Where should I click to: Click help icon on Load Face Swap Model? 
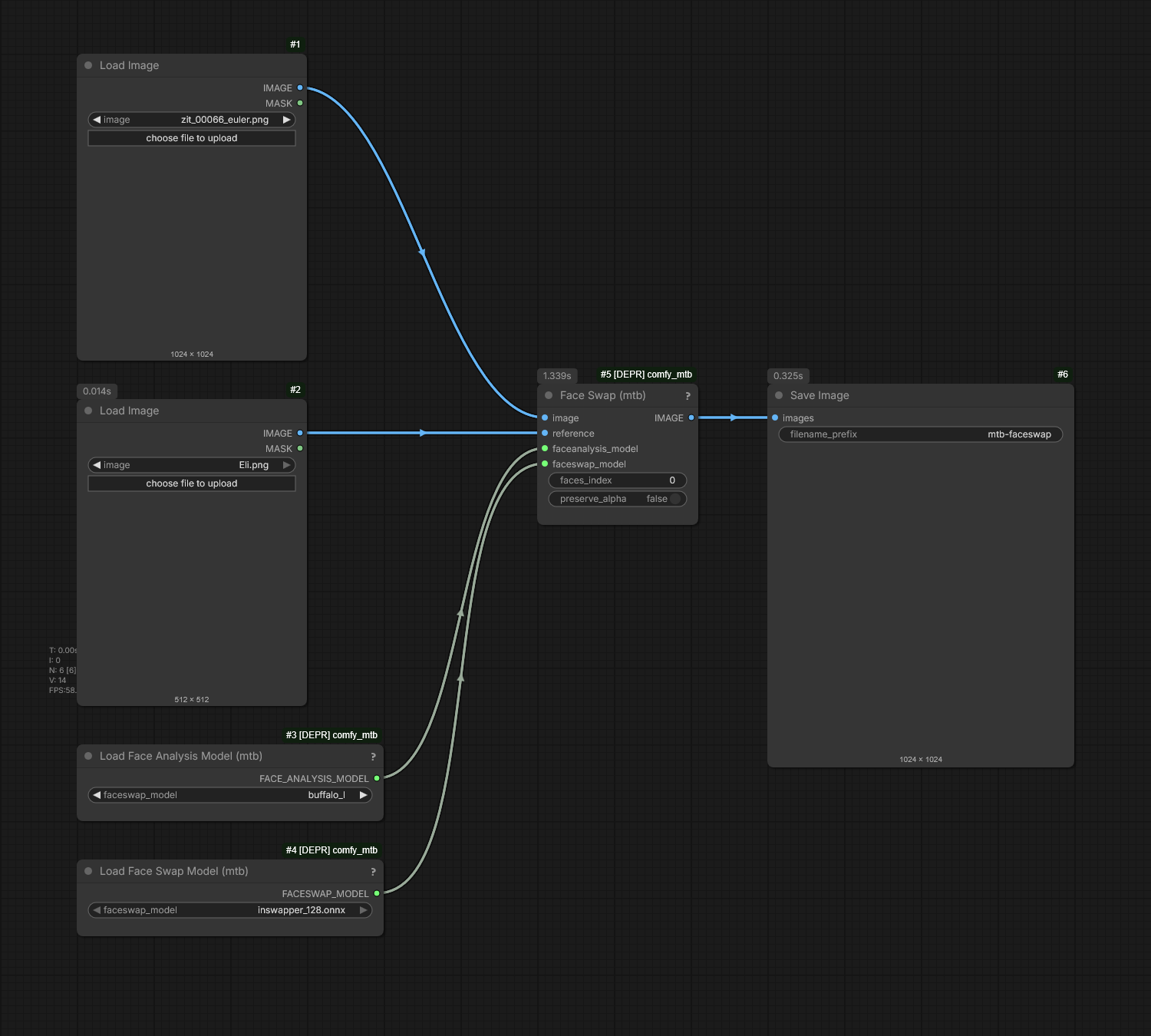pos(373,872)
